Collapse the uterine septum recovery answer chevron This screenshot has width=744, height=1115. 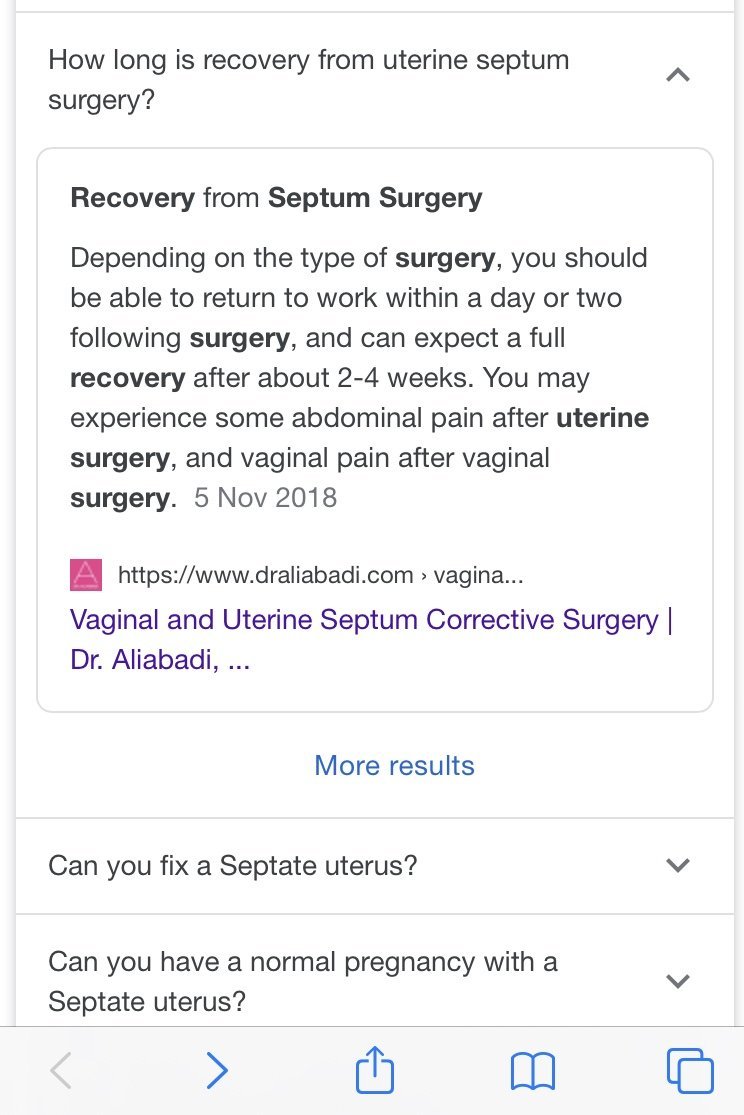click(678, 75)
